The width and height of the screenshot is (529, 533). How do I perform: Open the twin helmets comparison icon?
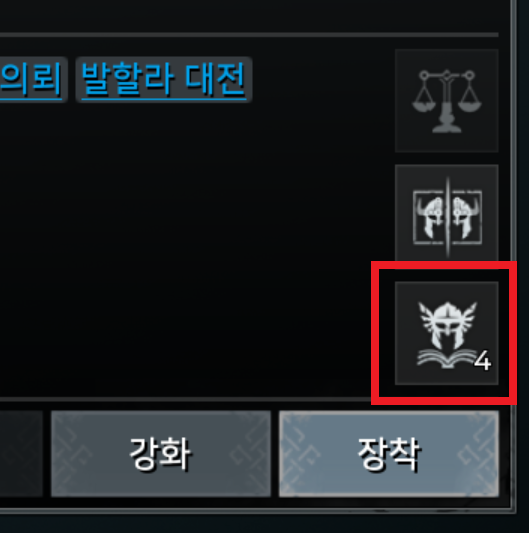pyautogui.click(x=447, y=217)
